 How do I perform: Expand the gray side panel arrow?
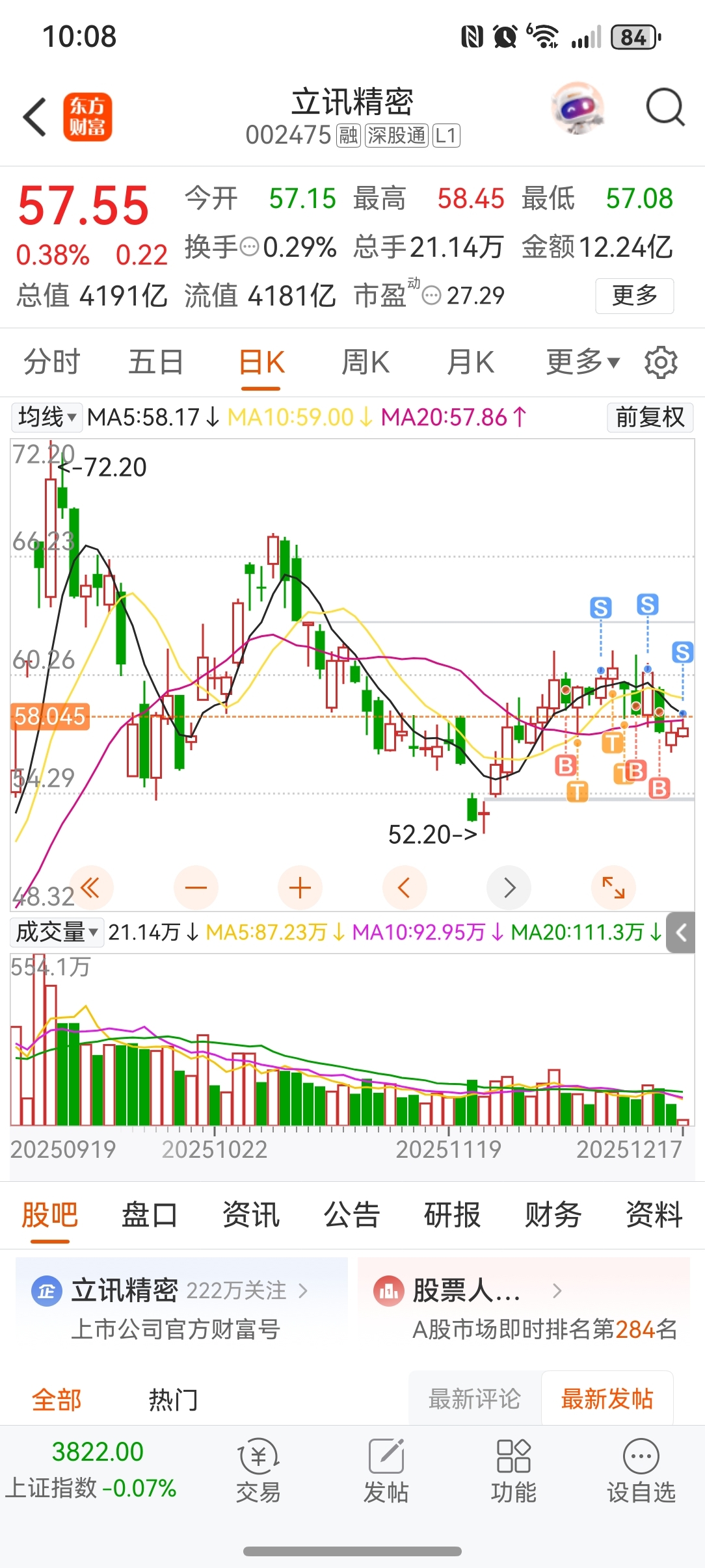click(681, 933)
